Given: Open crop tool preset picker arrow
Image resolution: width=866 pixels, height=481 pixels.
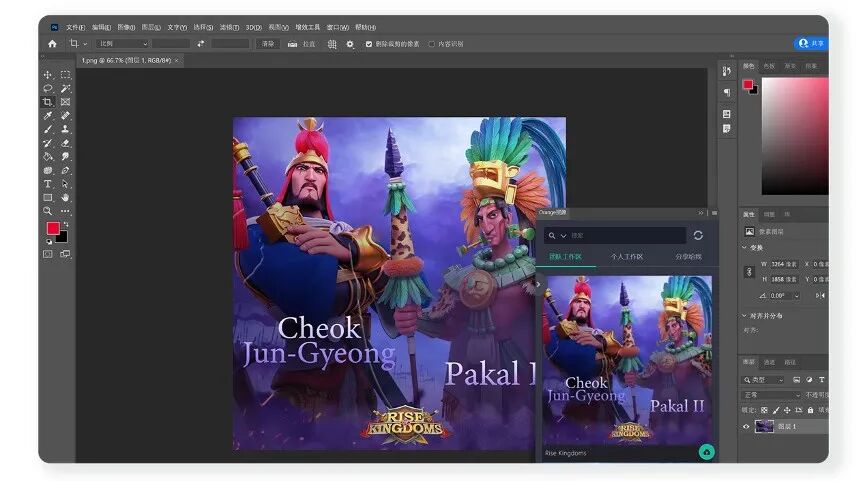Looking at the screenshot, I should tap(85, 44).
